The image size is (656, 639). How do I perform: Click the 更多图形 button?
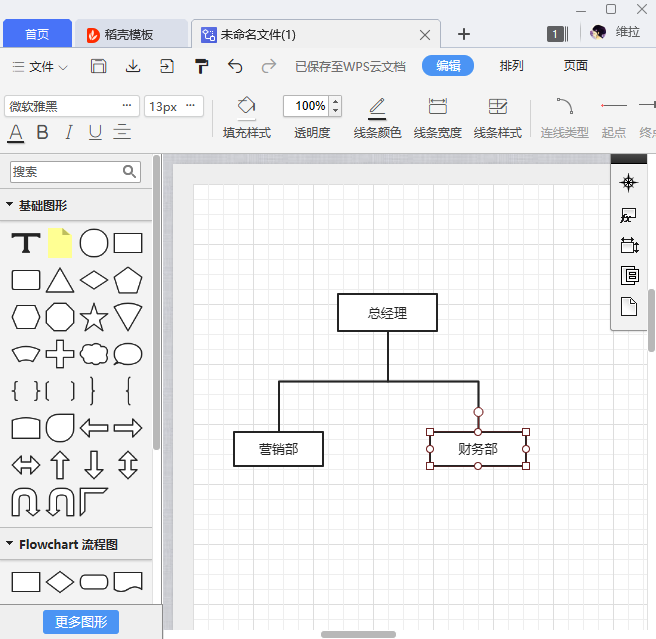[x=81, y=622]
